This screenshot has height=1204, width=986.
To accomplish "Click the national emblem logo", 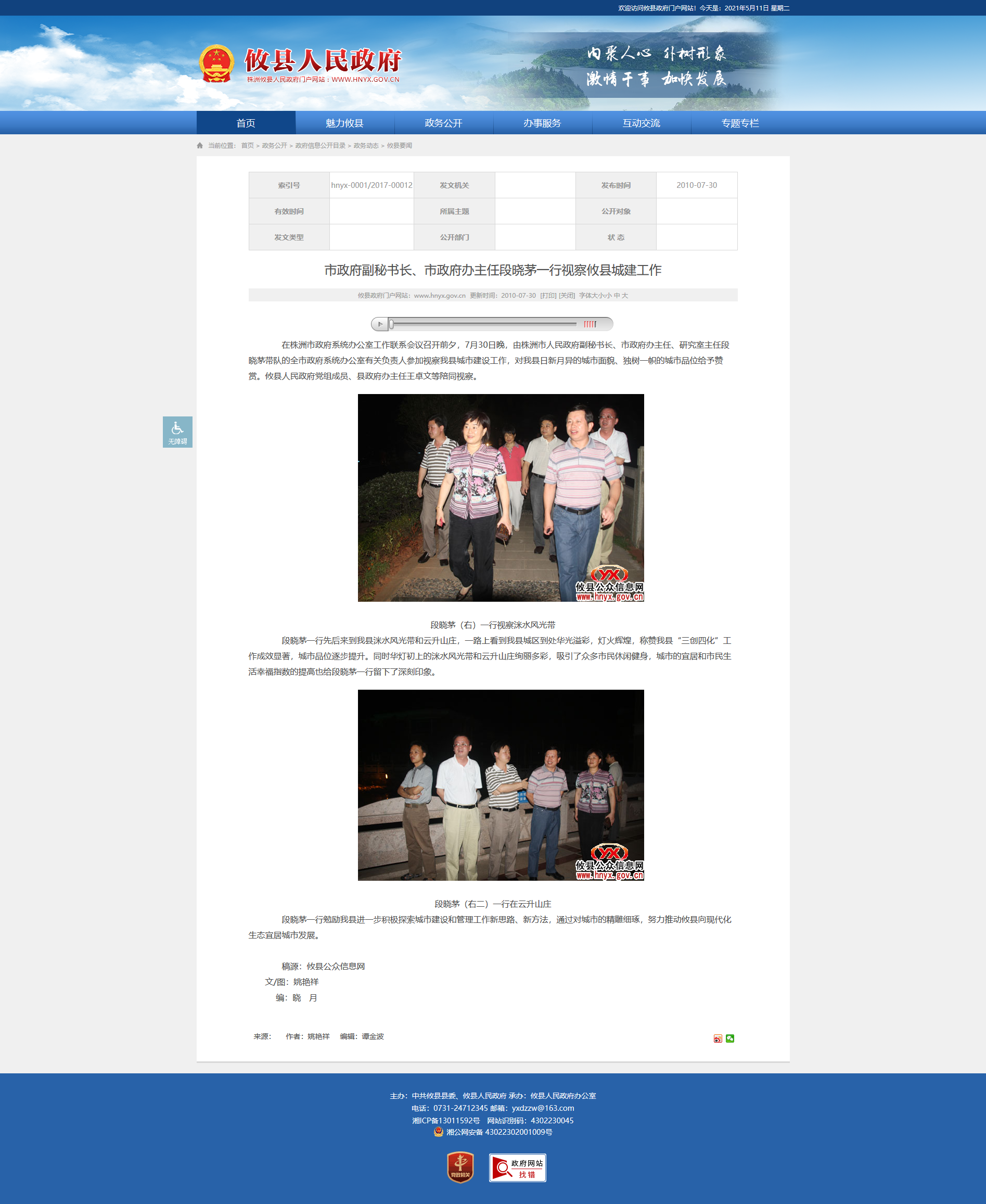I will click(x=216, y=64).
